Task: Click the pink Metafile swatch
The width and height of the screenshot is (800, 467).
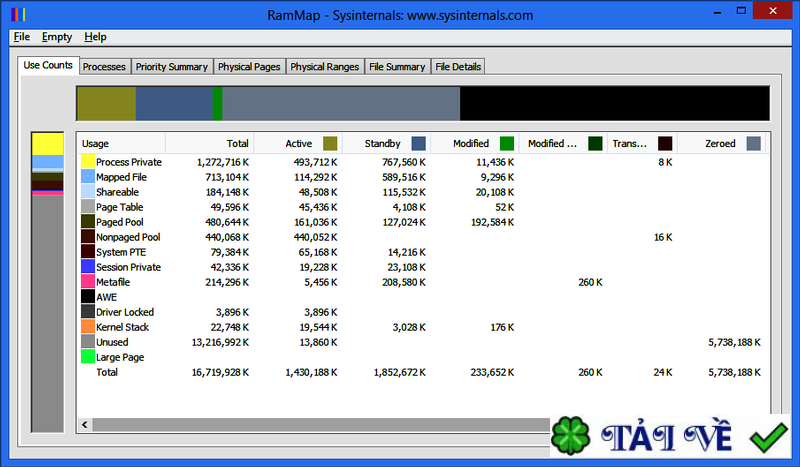Action: [x=88, y=282]
